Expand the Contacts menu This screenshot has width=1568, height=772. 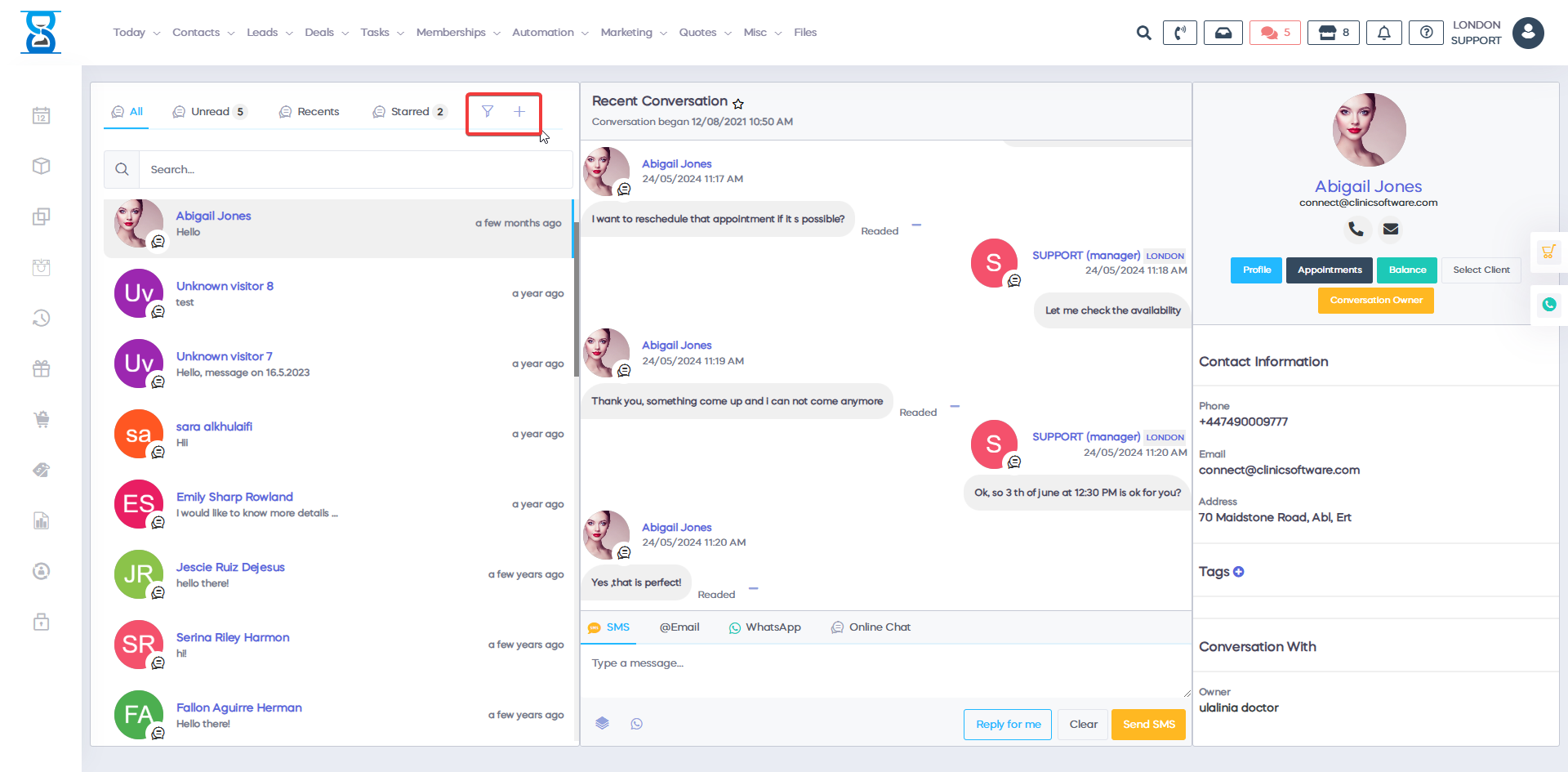[203, 33]
